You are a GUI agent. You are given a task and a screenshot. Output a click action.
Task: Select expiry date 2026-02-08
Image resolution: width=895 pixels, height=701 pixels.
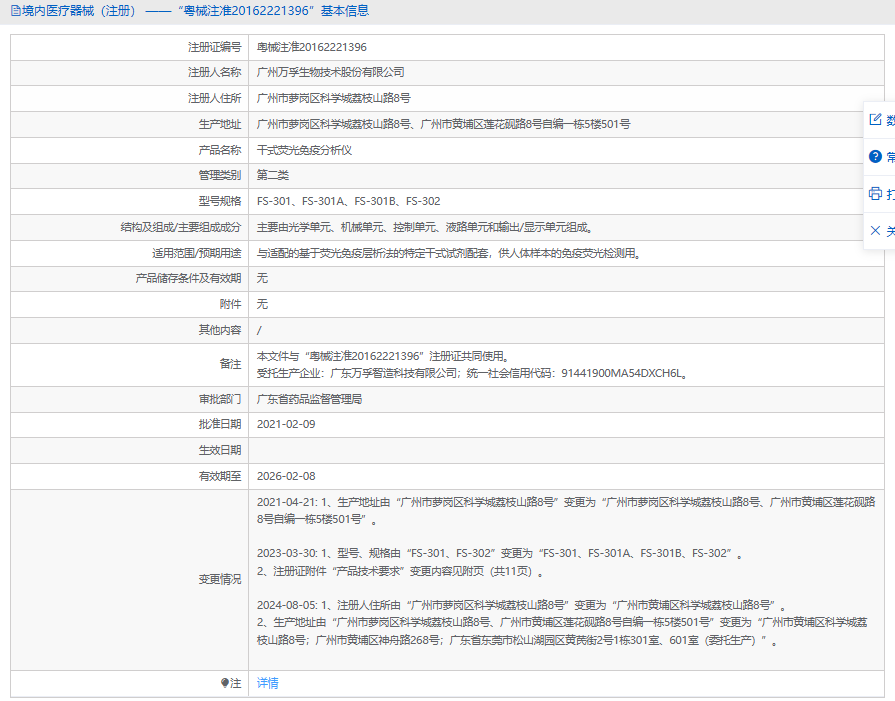click(x=286, y=476)
